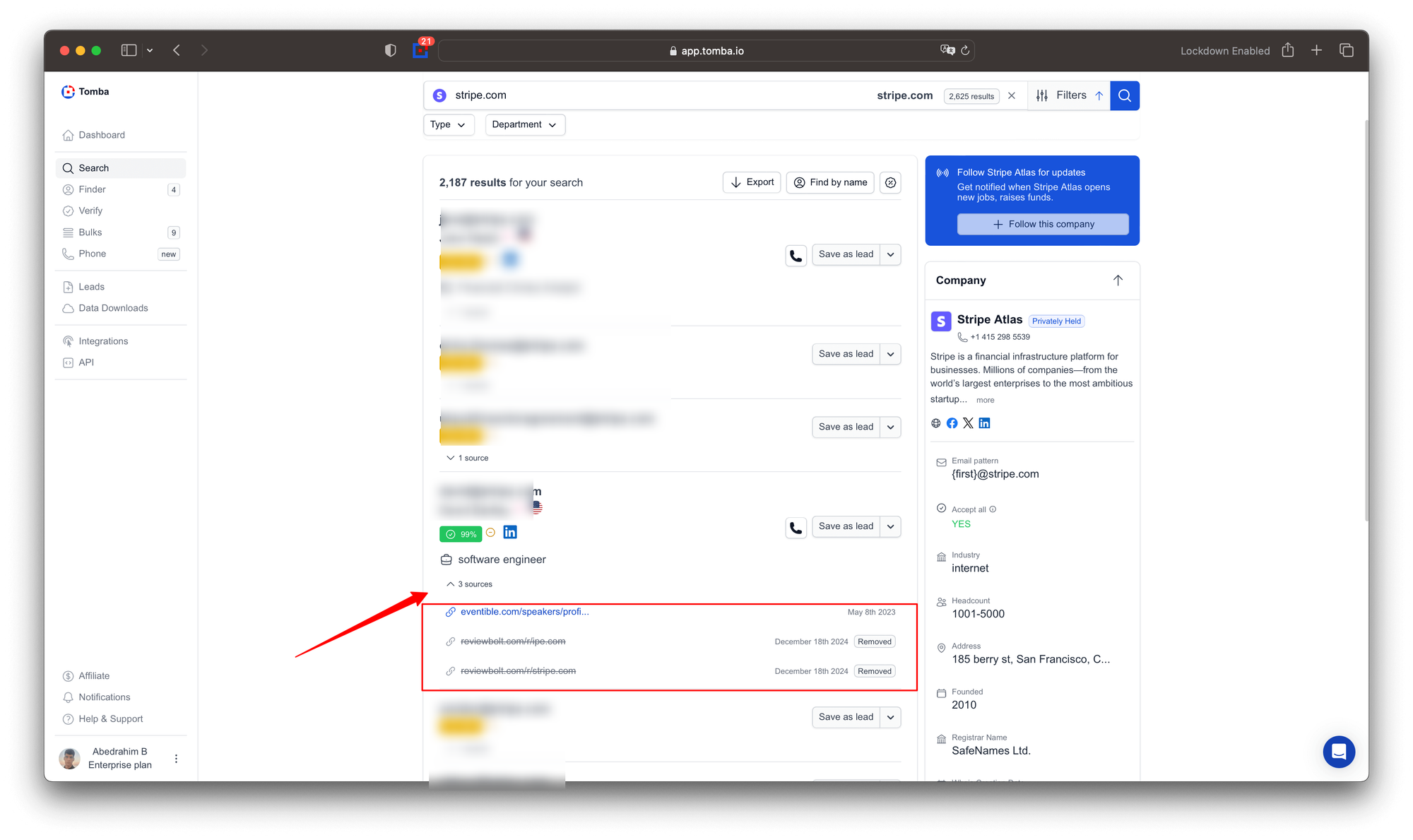Open Stripe's X (Twitter) profile icon
The image size is (1413, 840).
[968, 423]
